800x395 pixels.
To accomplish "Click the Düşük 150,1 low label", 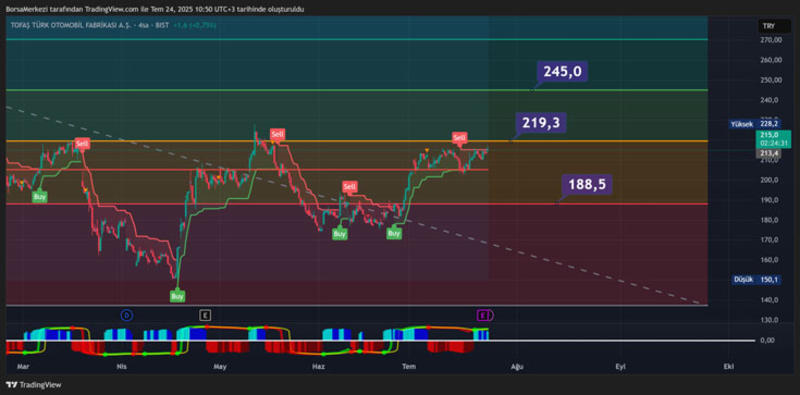I will coord(756,280).
